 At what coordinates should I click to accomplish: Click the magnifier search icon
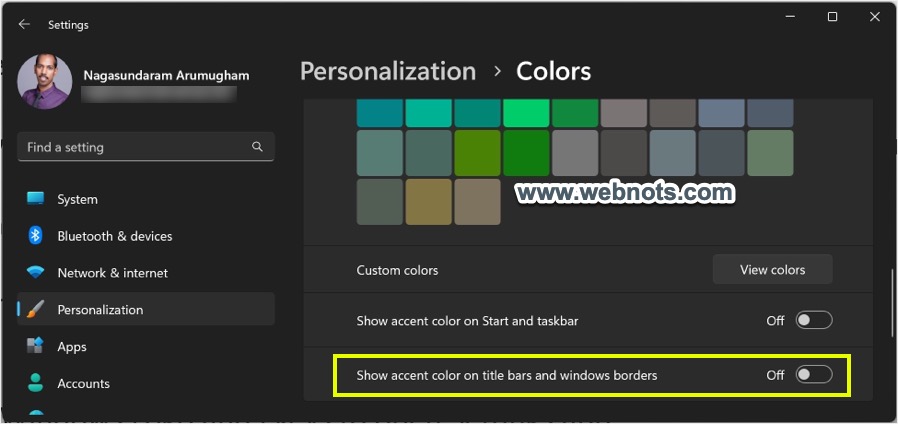point(257,147)
